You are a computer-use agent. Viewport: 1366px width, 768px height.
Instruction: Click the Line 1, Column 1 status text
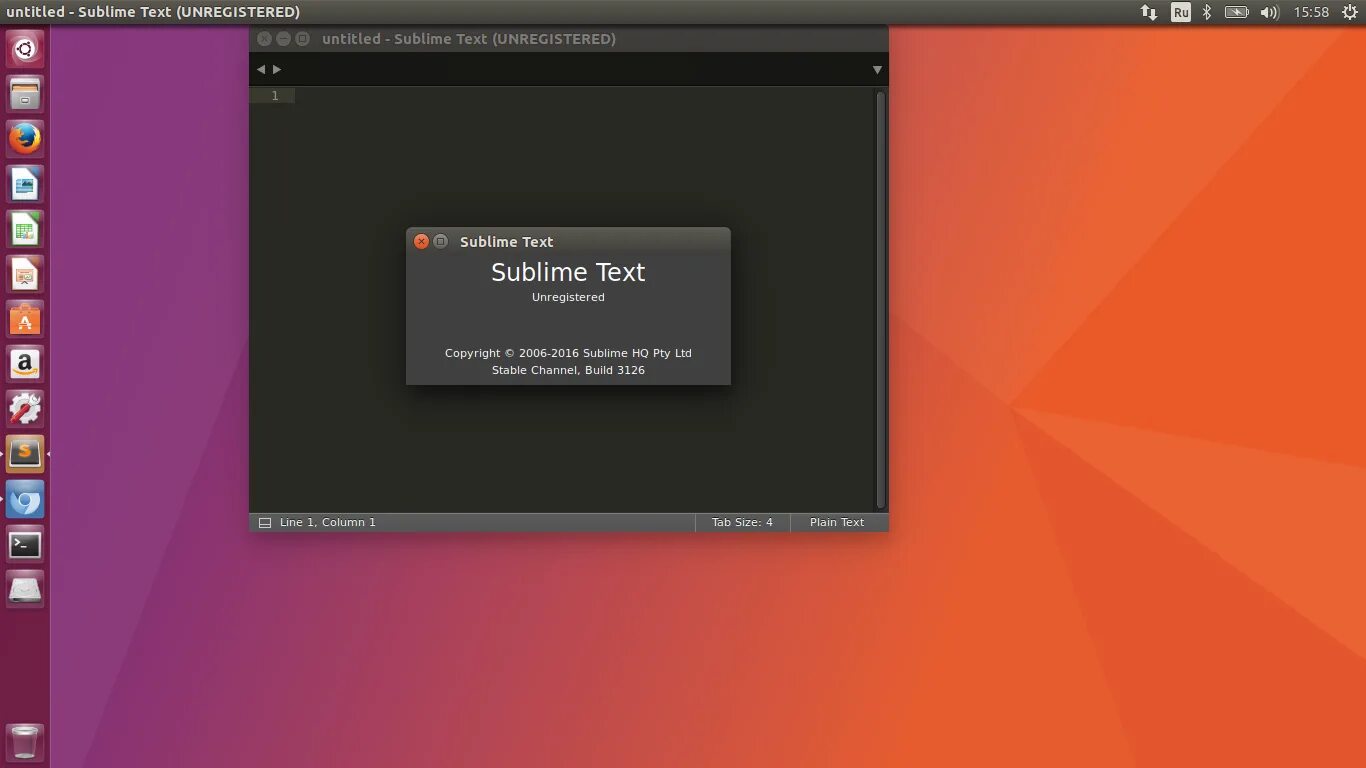328,522
